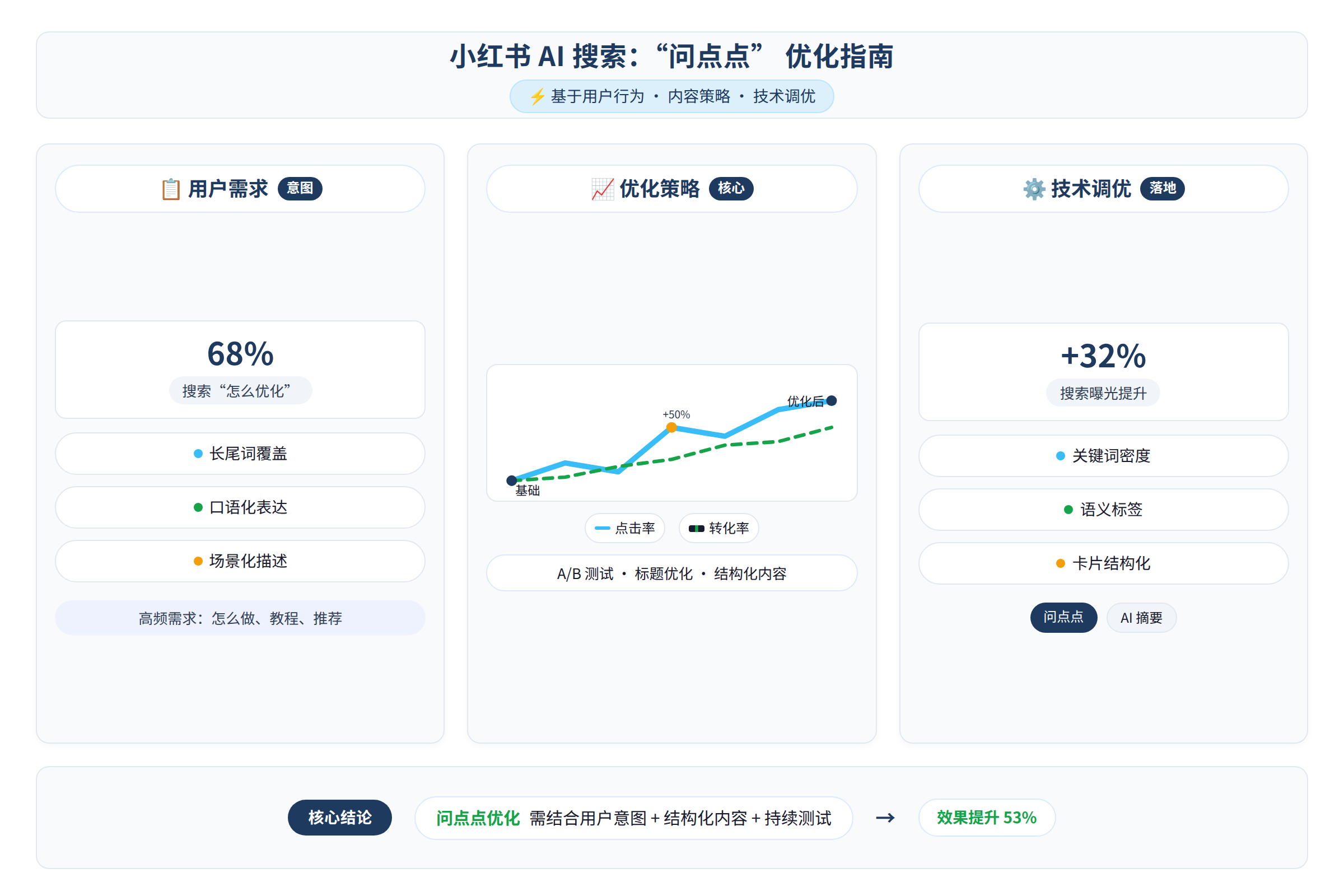
Task: Click the 优化后 end chart point
Action: [x=832, y=400]
